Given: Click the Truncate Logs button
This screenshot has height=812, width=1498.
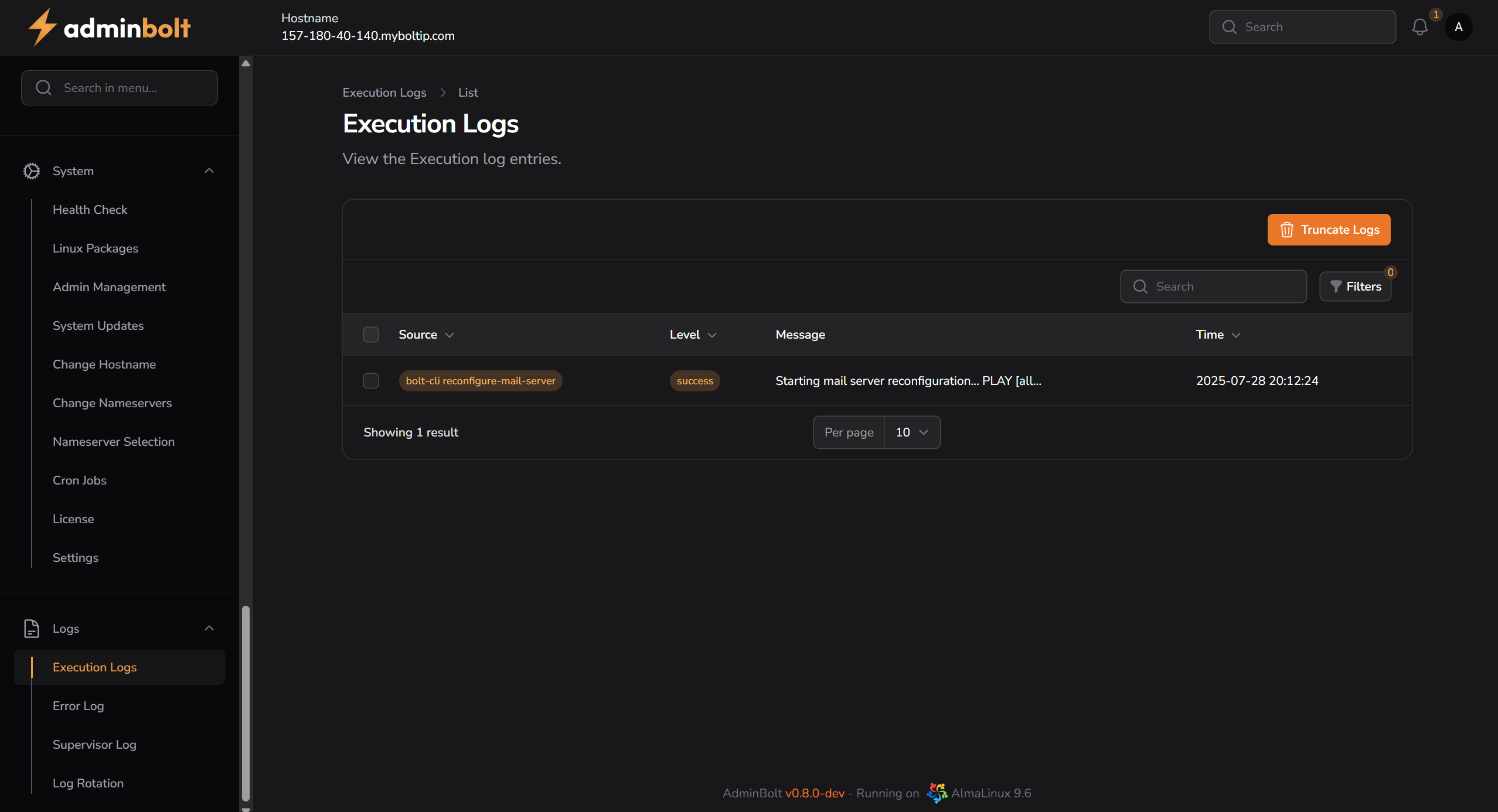Looking at the screenshot, I should [1328, 230].
